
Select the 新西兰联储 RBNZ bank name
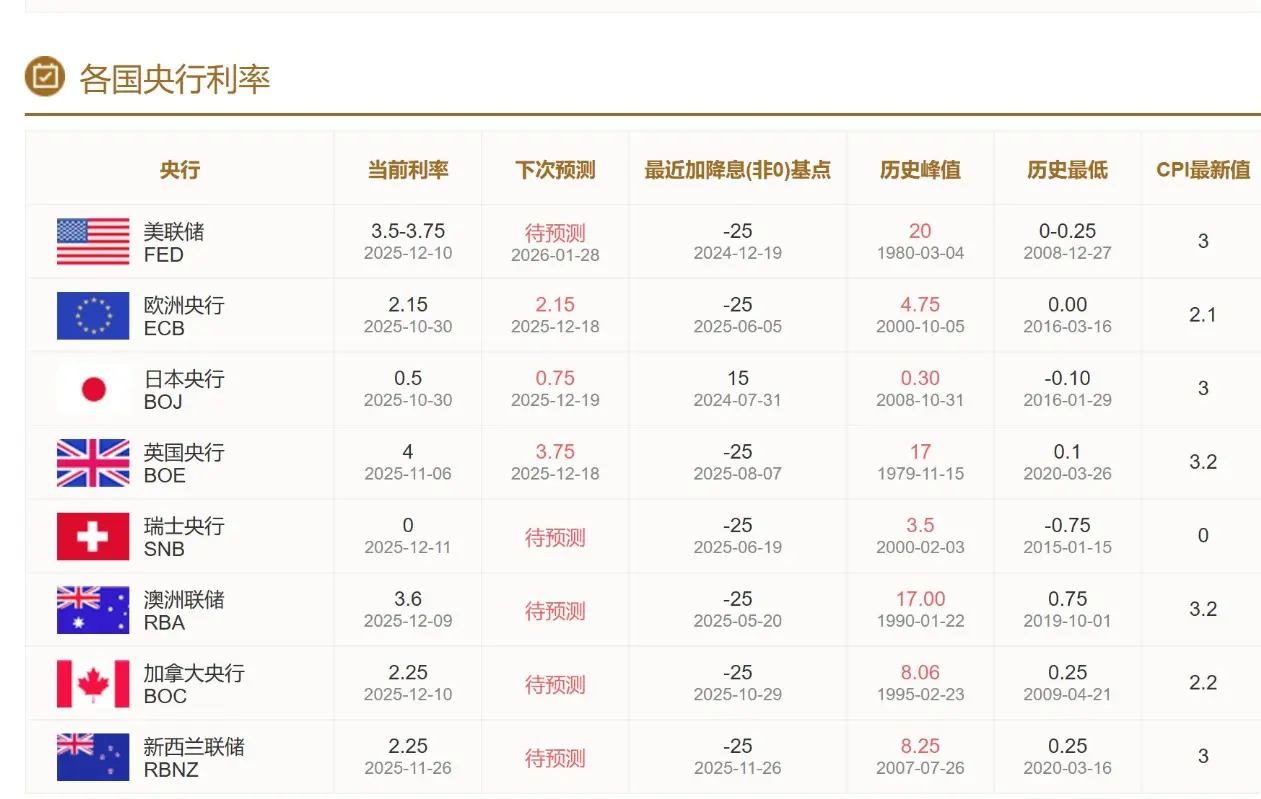point(194,757)
